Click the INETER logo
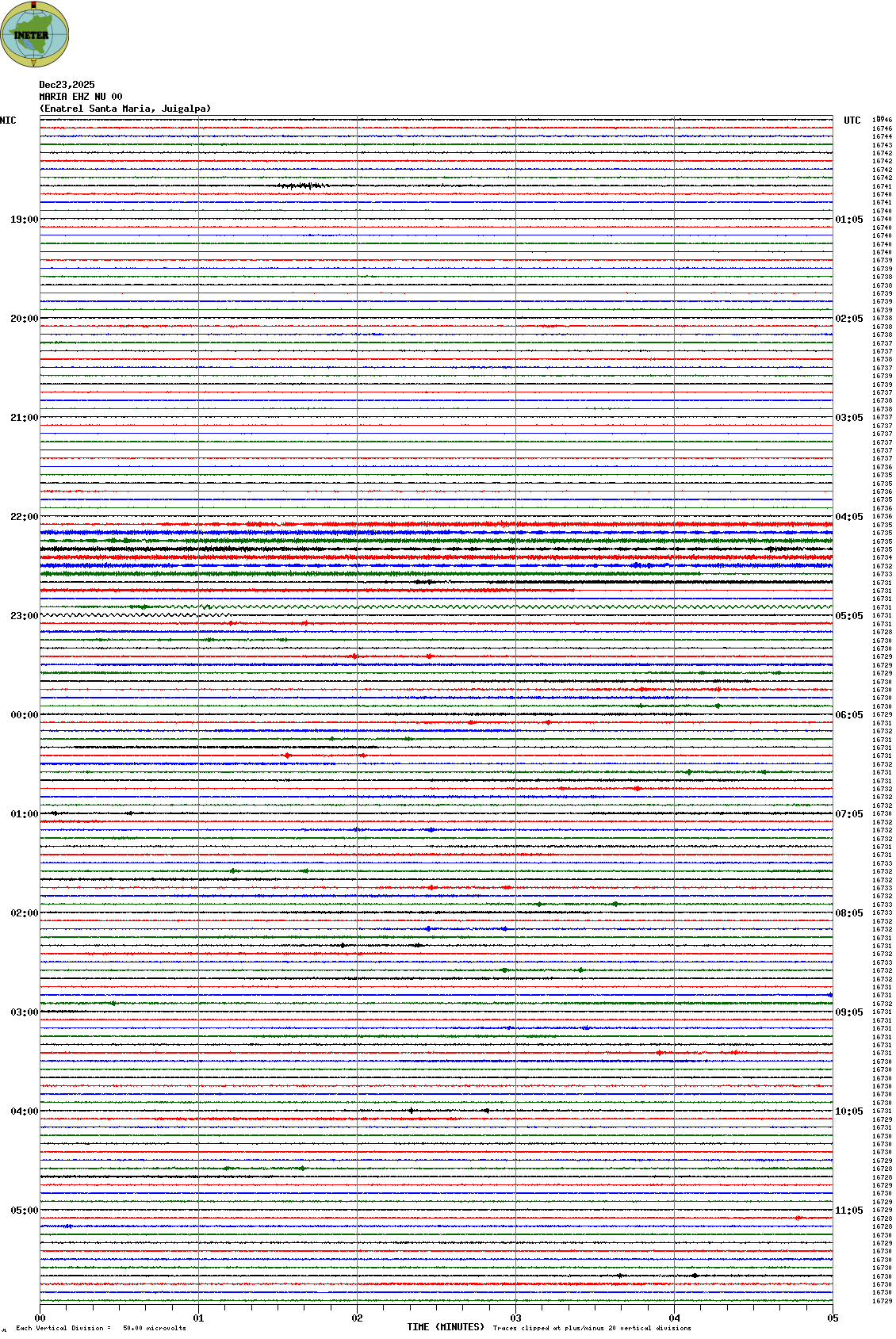 click(x=34, y=34)
